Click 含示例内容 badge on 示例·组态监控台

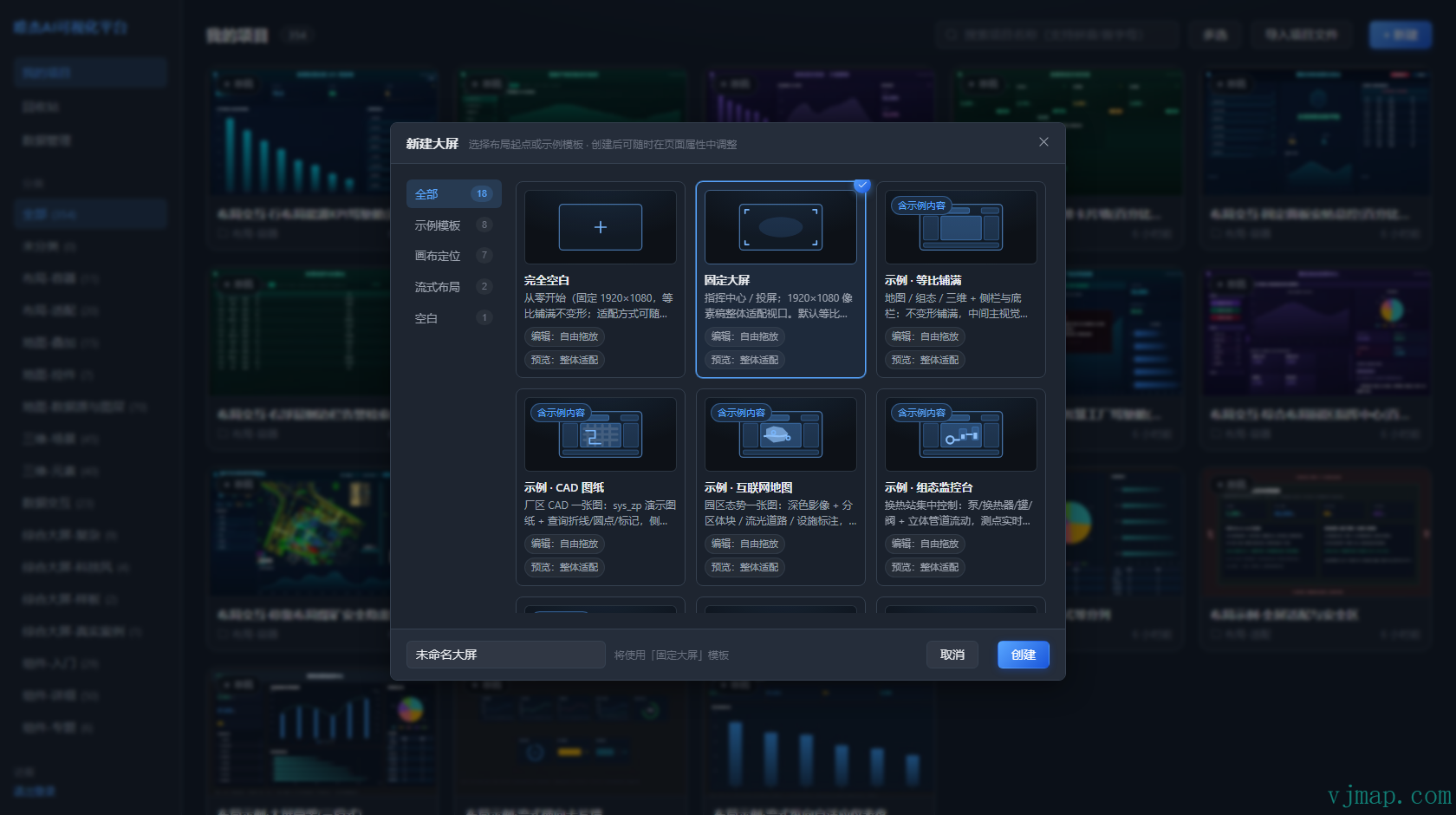click(x=921, y=413)
